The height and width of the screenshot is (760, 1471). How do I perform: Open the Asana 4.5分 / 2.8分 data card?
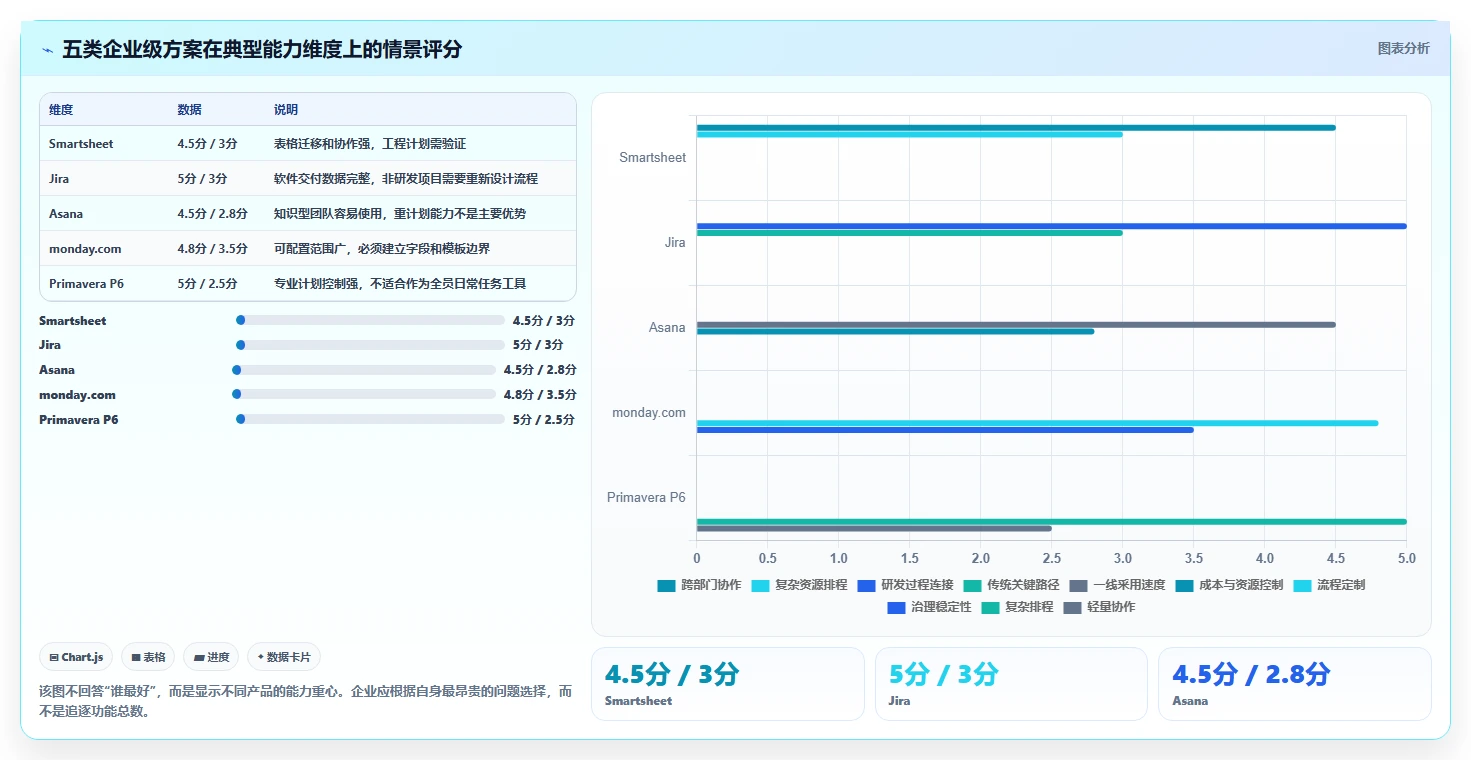click(x=1295, y=684)
